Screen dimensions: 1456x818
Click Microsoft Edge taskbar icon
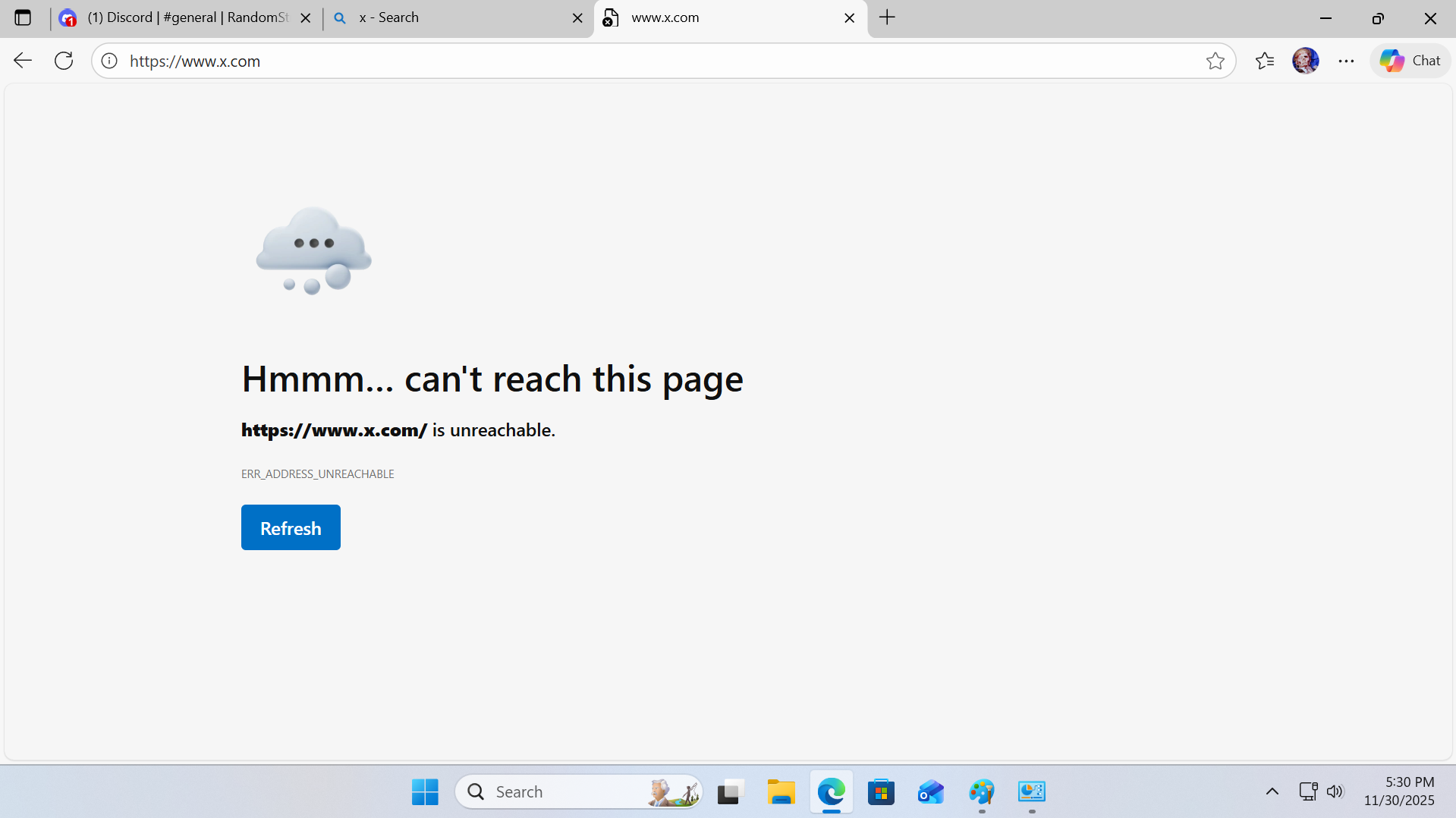pyautogui.click(x=832, y=791)
